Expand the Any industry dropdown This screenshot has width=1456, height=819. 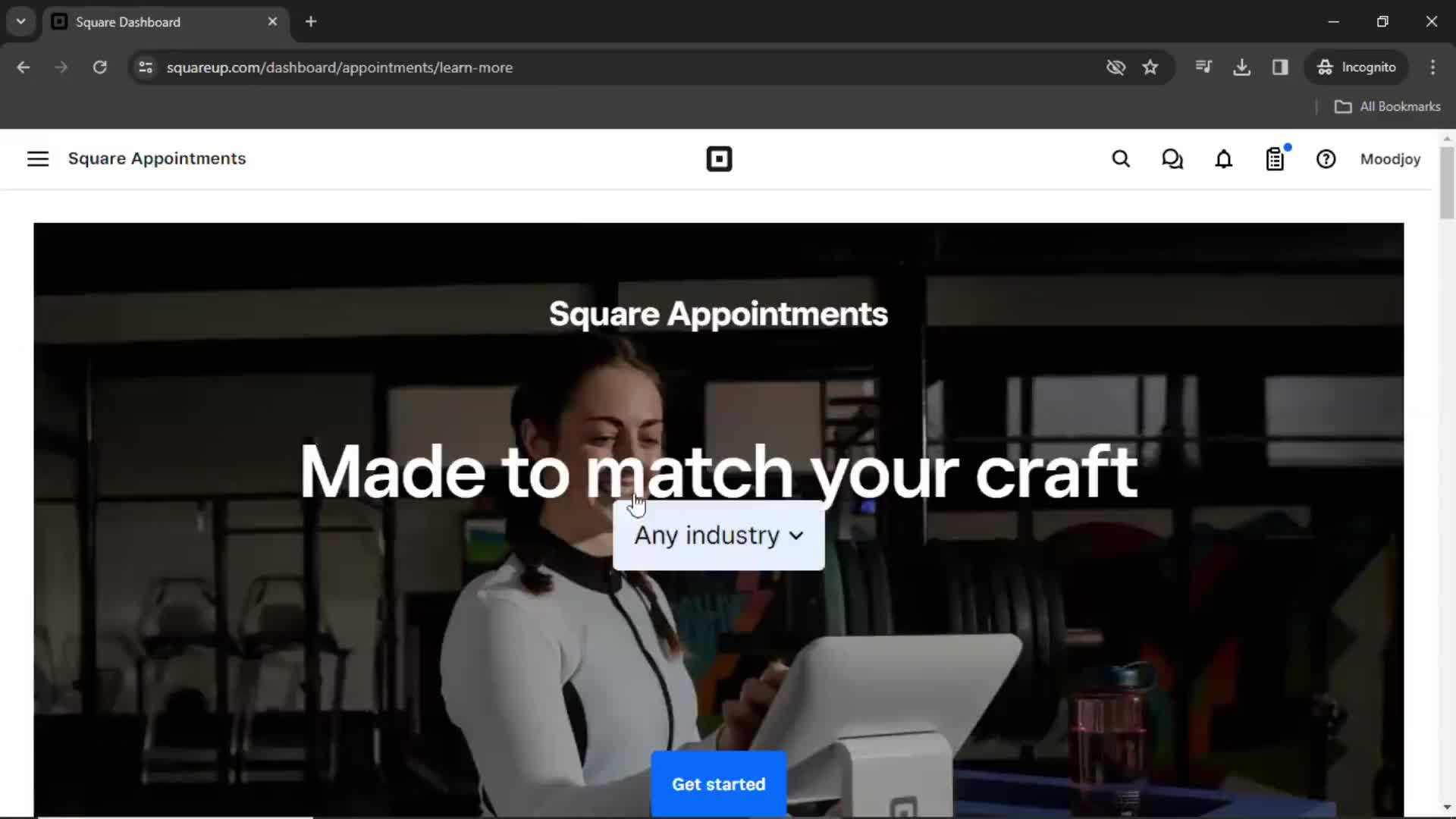tap(718, 535)
